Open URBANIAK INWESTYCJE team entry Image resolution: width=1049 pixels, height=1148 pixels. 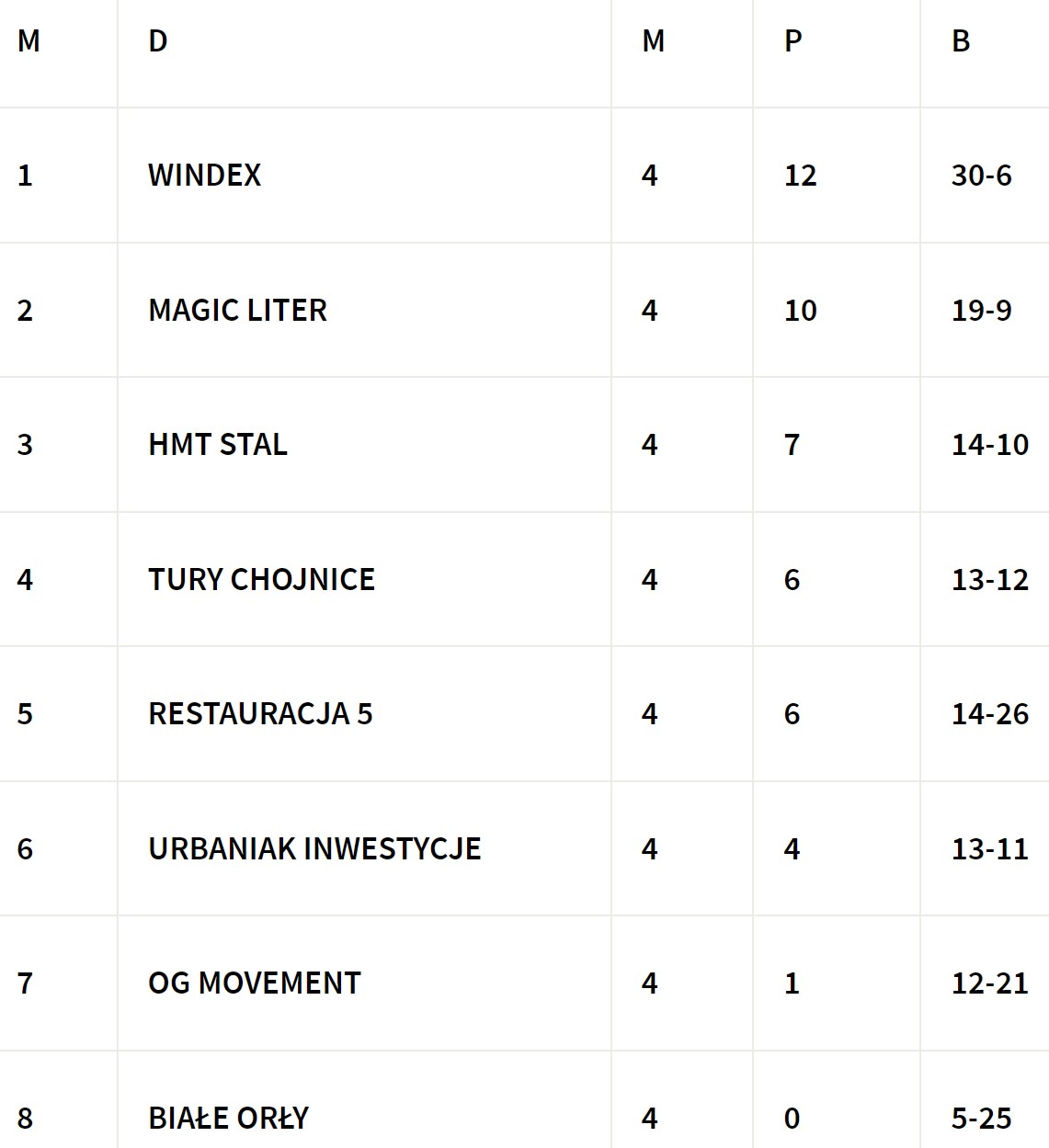314,848
